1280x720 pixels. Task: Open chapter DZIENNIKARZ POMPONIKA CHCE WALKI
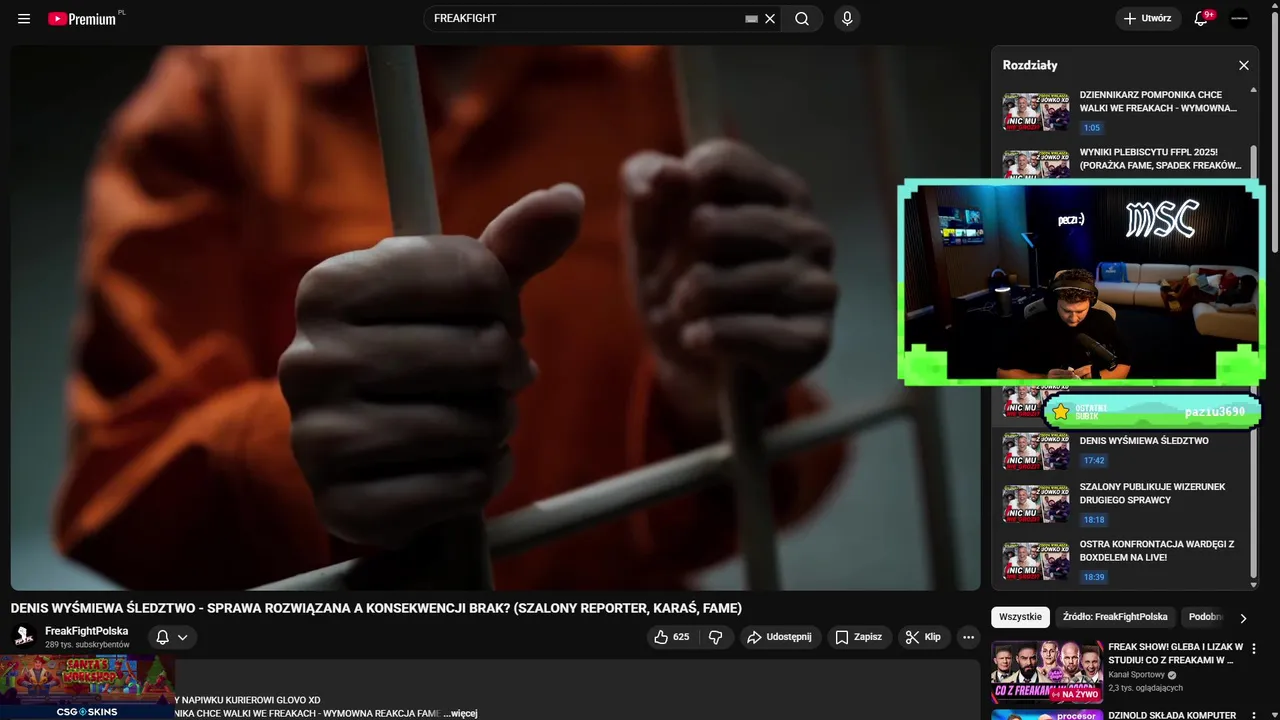(x=1158, y=101)
